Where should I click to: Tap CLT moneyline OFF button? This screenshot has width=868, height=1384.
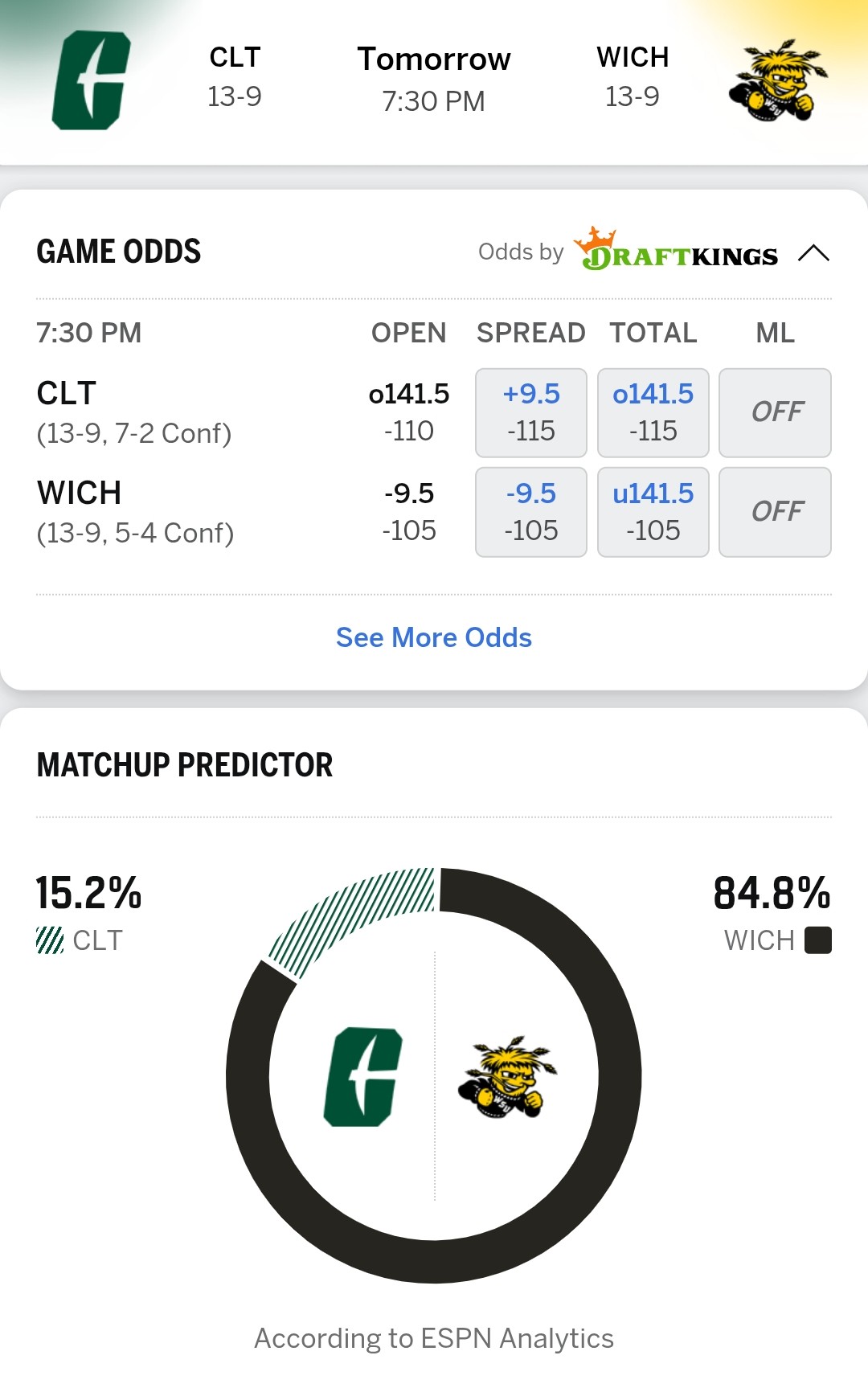pyautogui.click(x=775, y=412)
